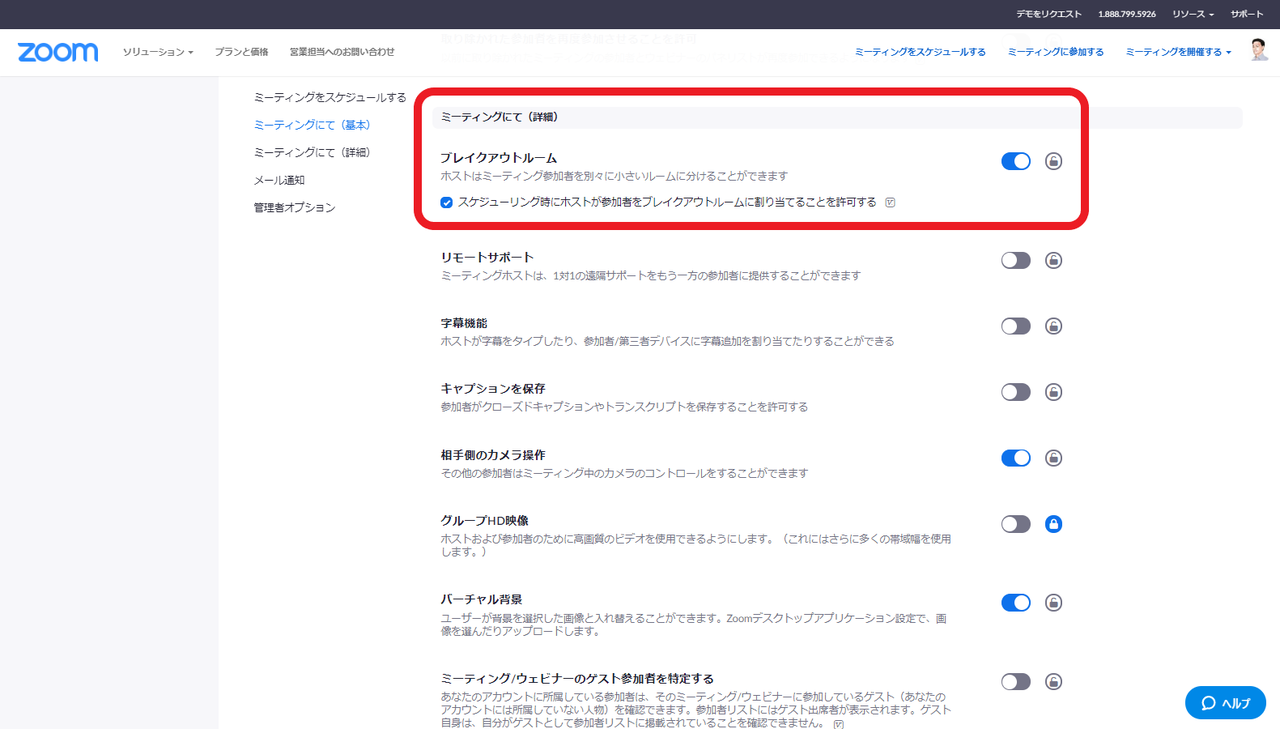Select 管理者オプション in sidebar

294,208
